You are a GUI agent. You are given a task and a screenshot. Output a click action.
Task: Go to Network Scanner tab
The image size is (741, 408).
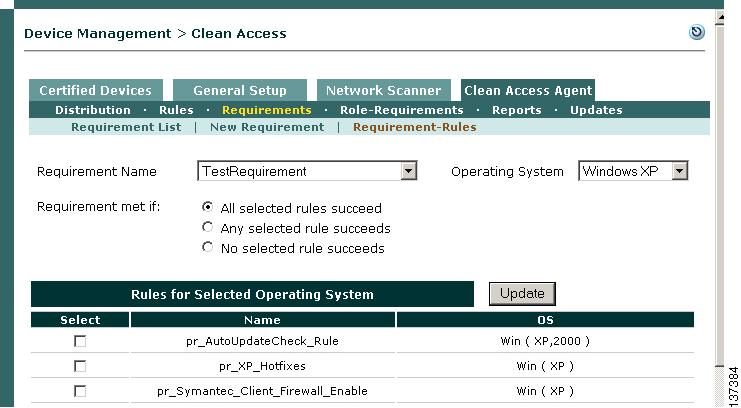coord(383,90)
